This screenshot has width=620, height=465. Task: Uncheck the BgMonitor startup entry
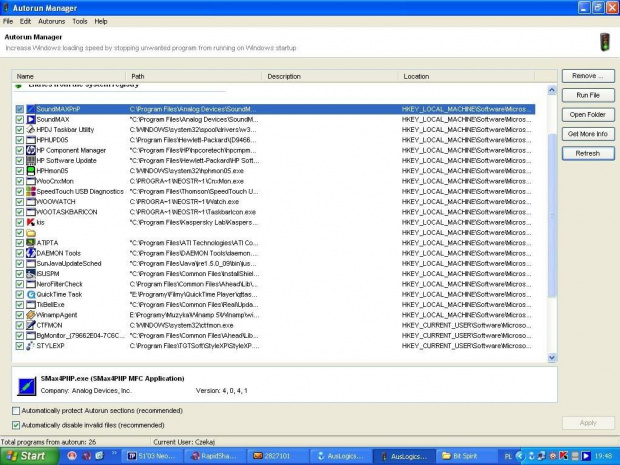click(19, 335)
